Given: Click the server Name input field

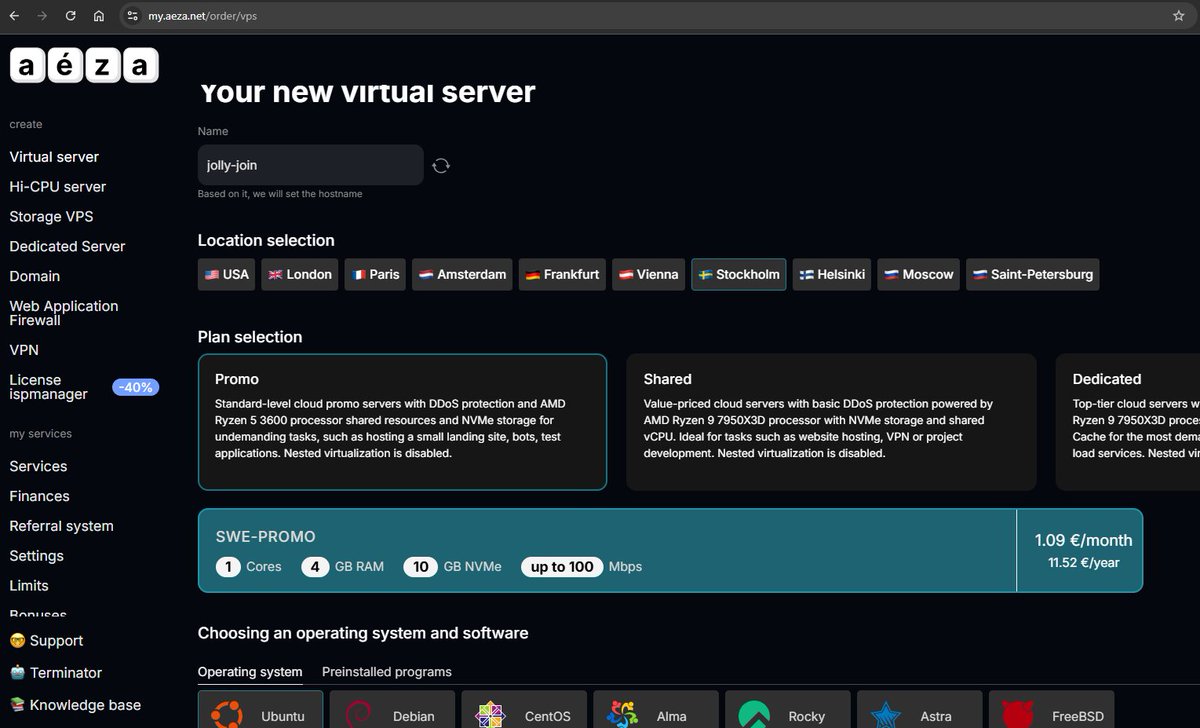Looking at the screenshot, I should pos(311,165).
